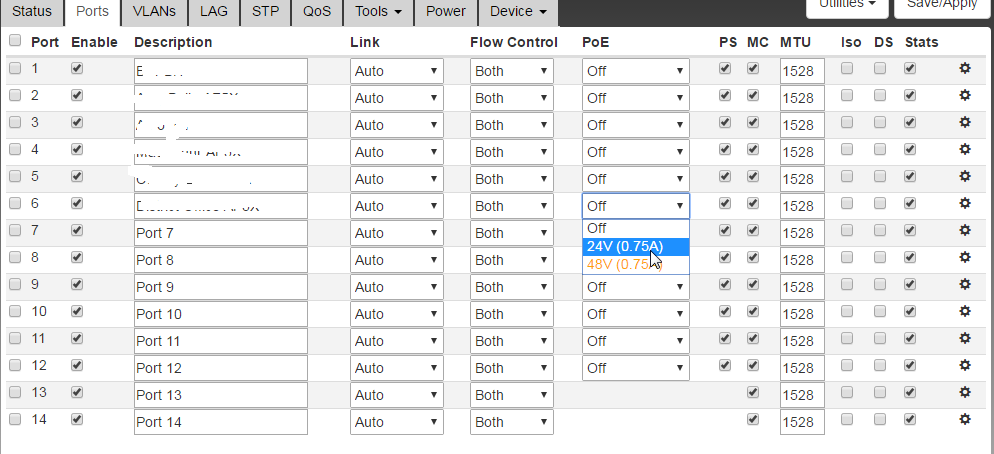
Task: Click the gear icon for port 11
Action: click(965, 339)
